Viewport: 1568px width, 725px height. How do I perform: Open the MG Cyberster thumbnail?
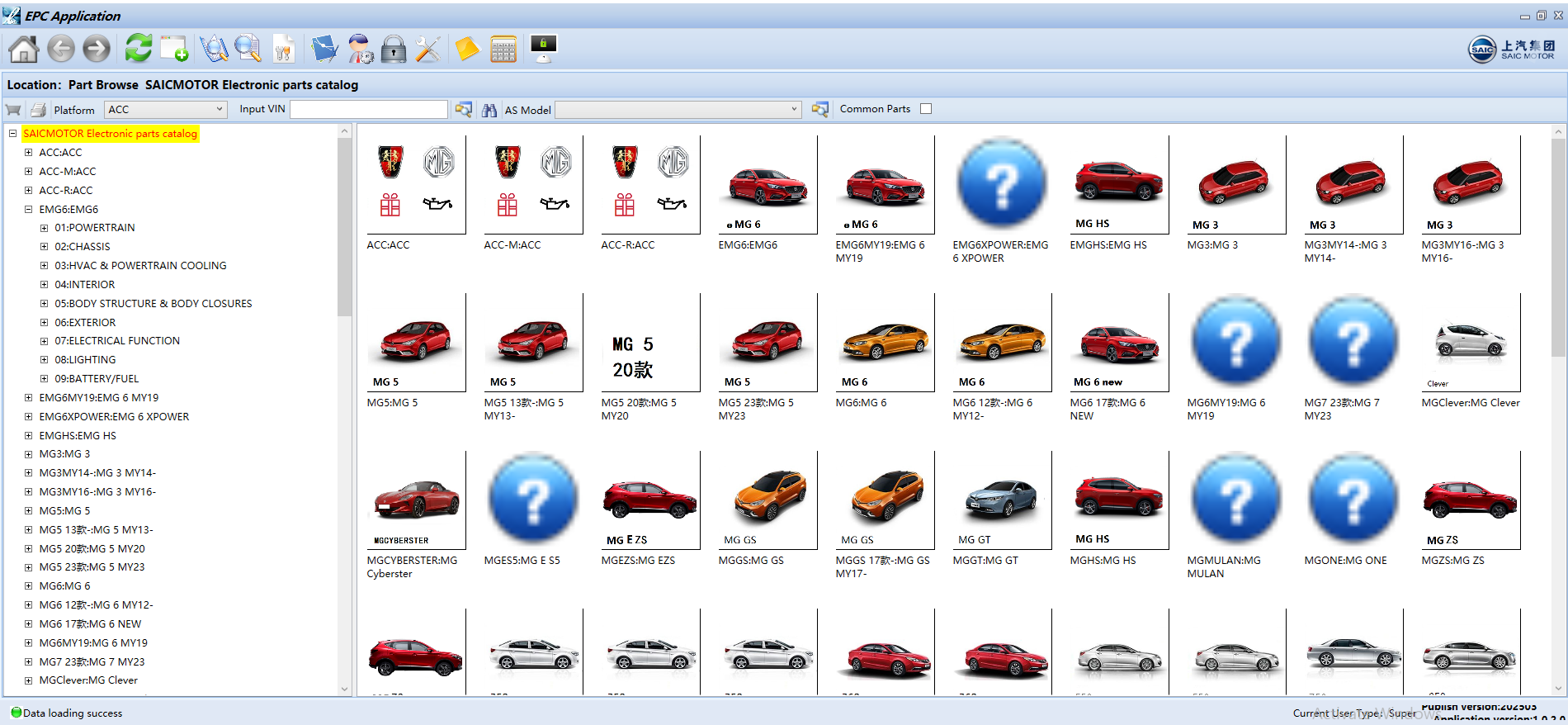point(416,500)
